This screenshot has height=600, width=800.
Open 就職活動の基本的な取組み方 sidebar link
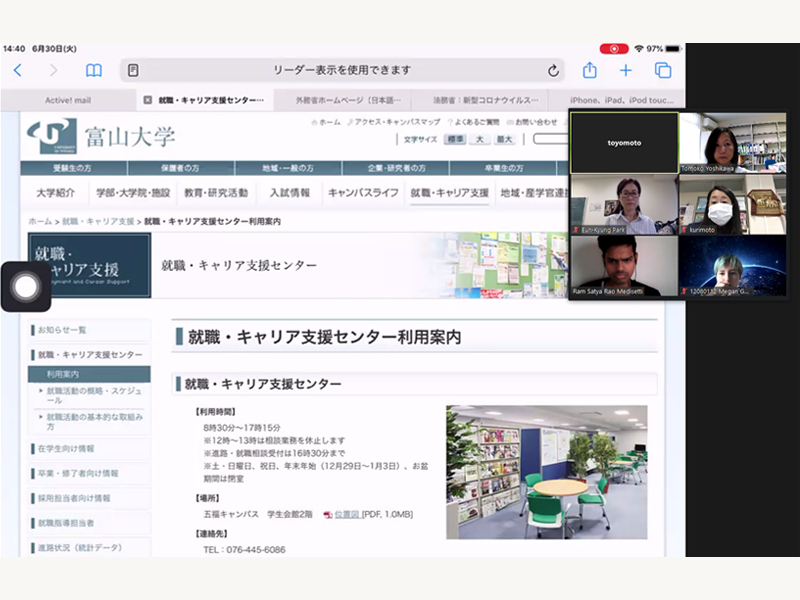click(x=94, y=421)
